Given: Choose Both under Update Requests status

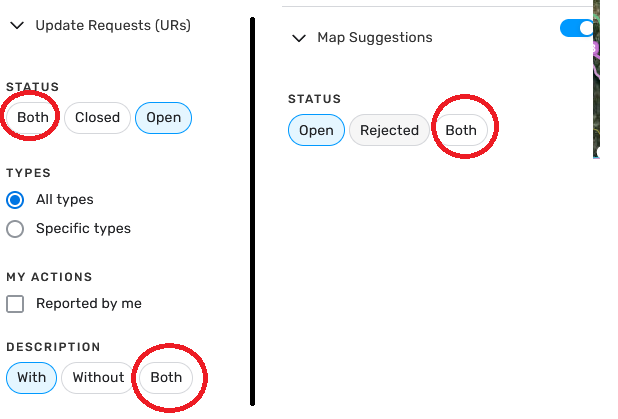Looking at the screenshot, I should click(33, 117).
